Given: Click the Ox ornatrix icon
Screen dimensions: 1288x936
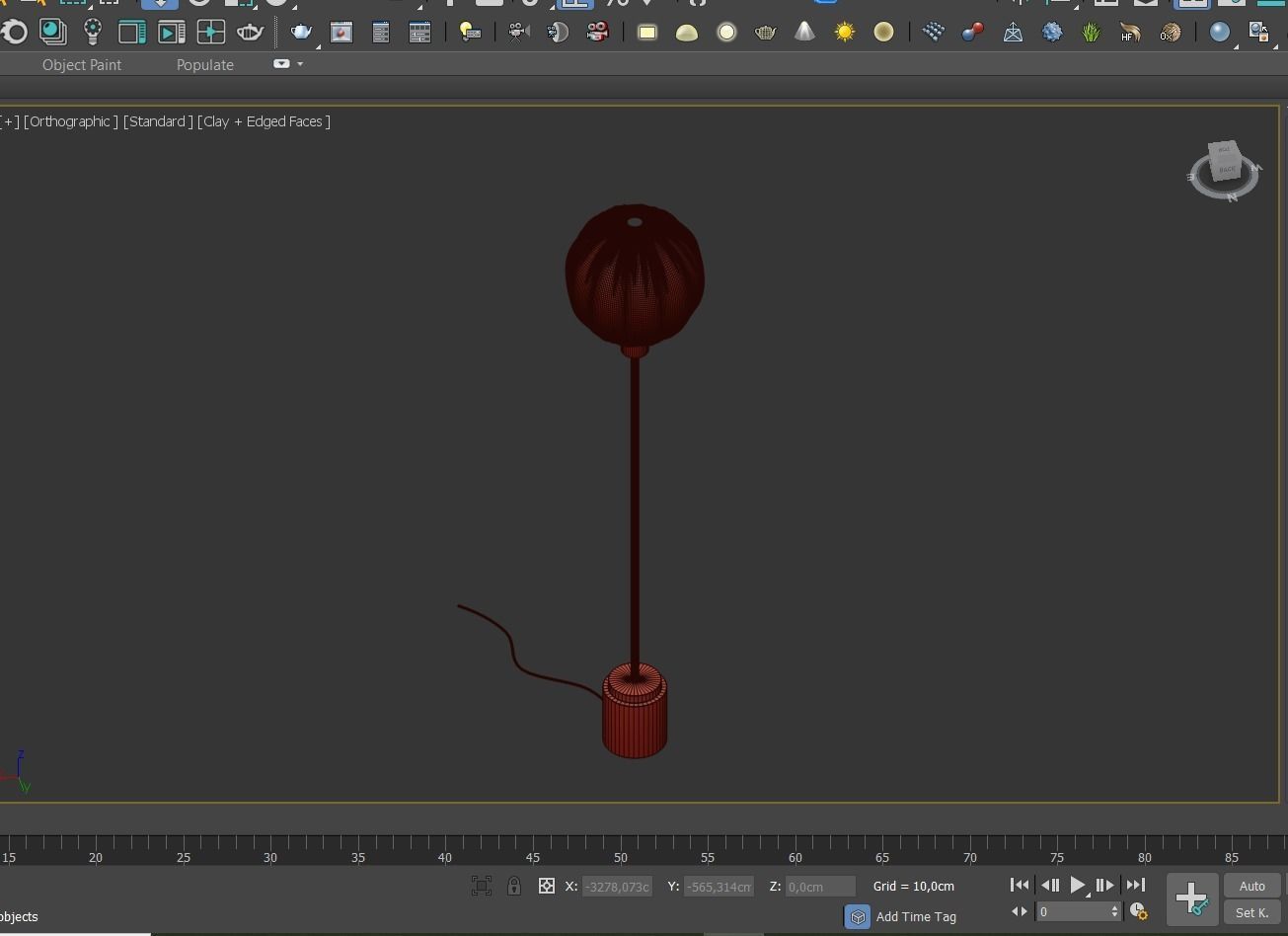Looking at the screenshot, I should (x=1170, y=33).
